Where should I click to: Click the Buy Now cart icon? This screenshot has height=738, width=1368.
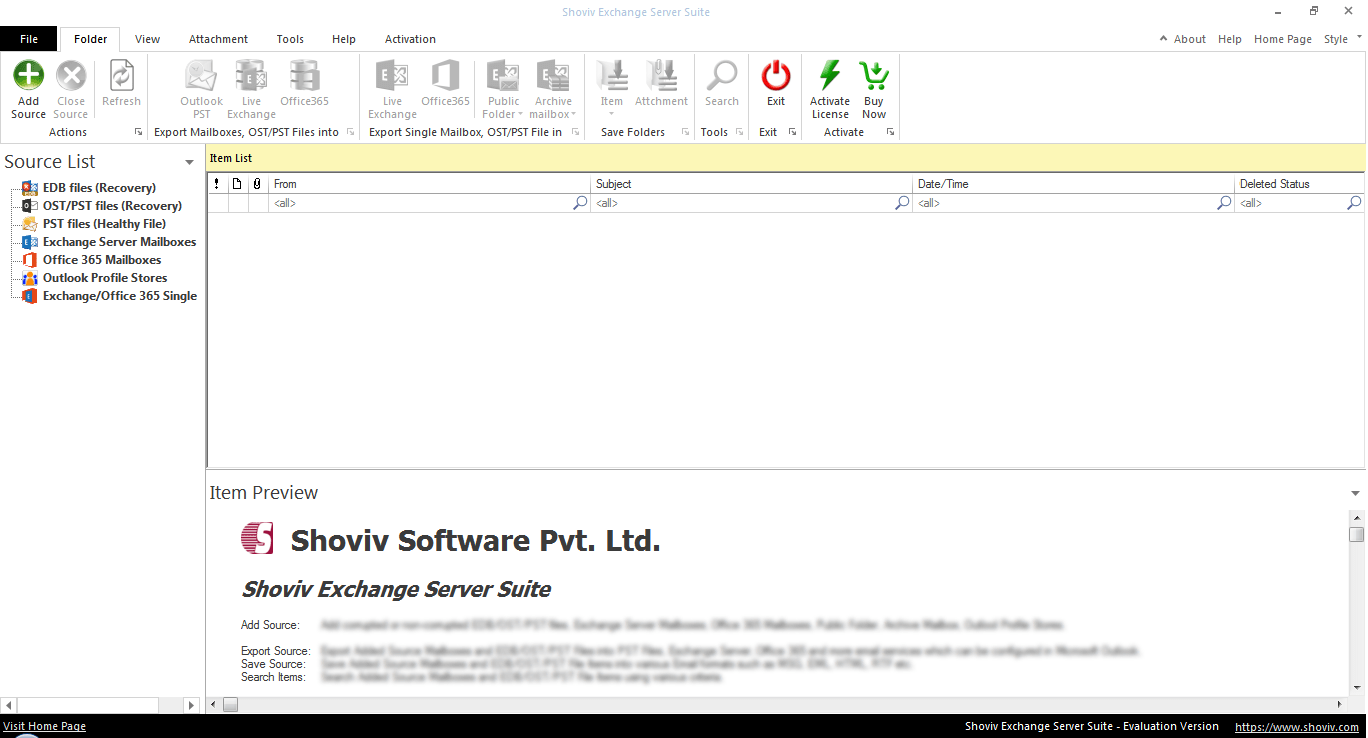point(874,77)
